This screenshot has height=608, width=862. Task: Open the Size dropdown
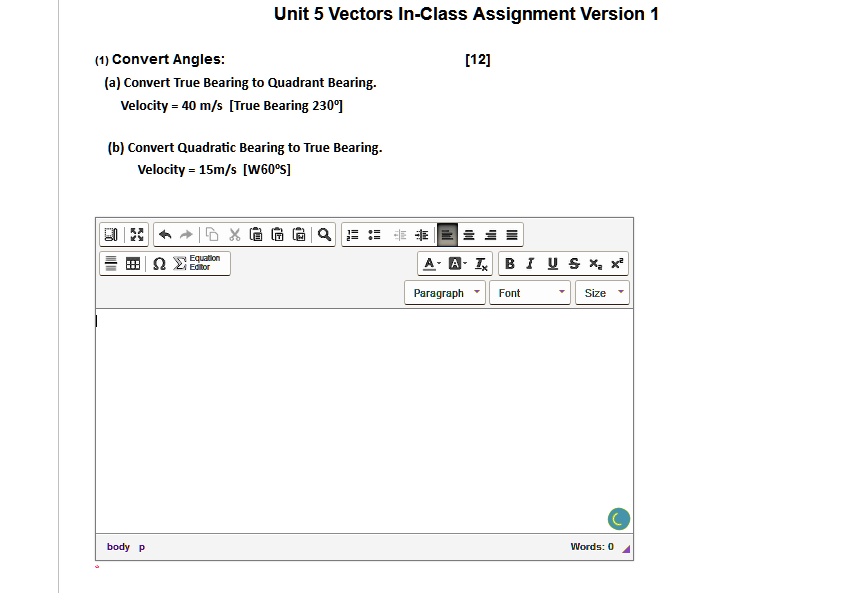[601, 292]
